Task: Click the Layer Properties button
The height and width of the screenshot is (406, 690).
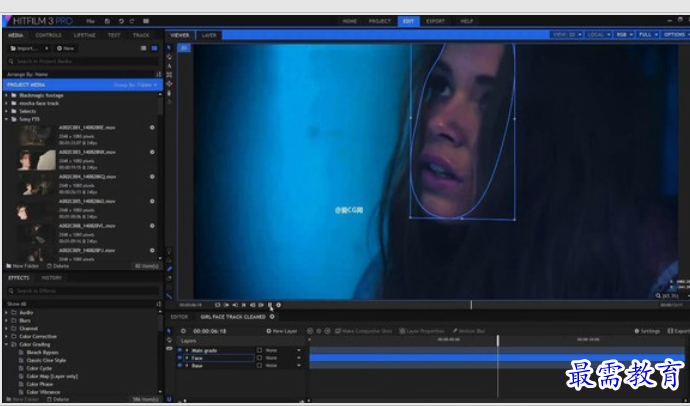Action: point(422,331)
